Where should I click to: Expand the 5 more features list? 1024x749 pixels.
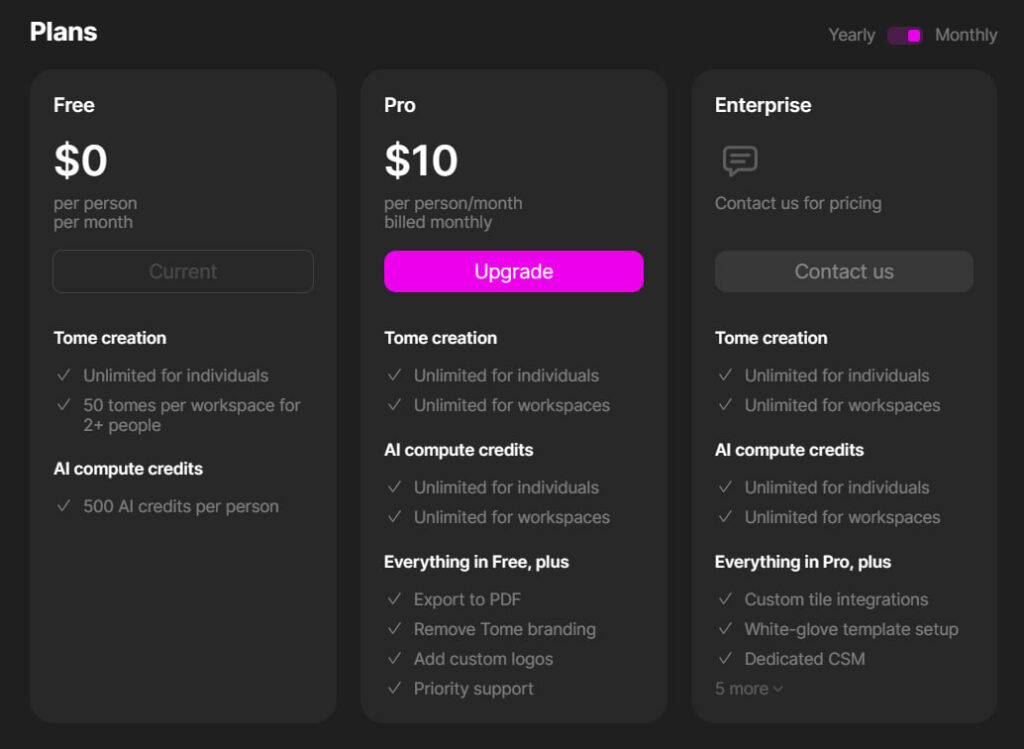click(x=748, y=688)
